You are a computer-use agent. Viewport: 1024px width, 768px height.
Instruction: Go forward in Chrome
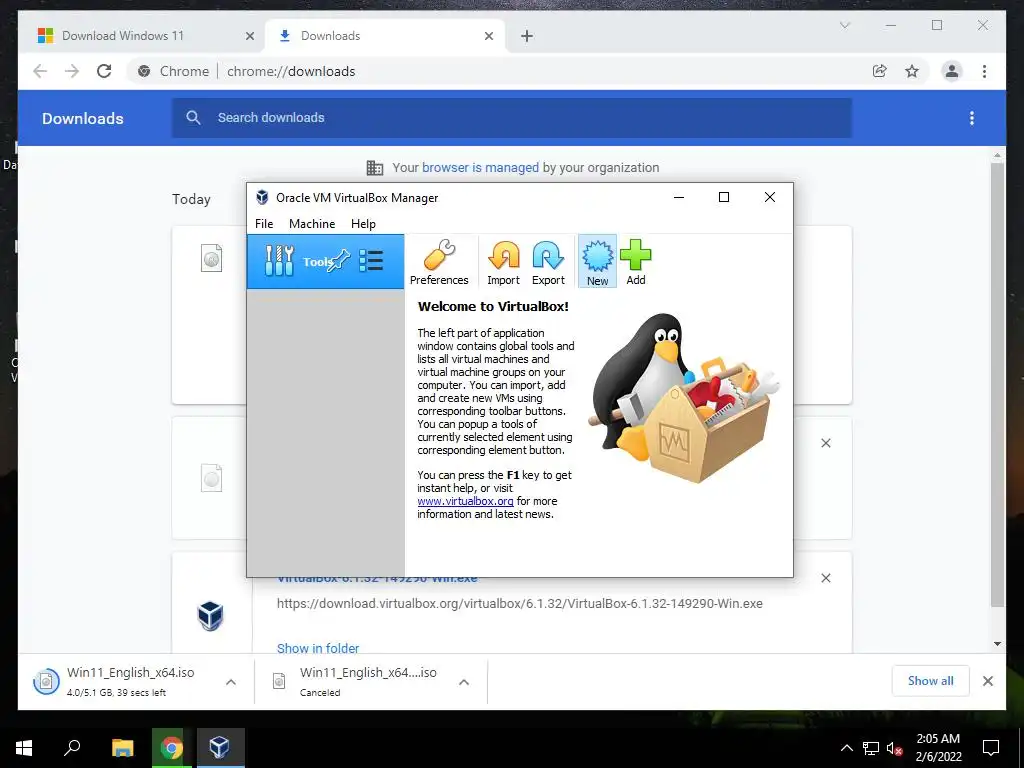(x=72, y=71)
